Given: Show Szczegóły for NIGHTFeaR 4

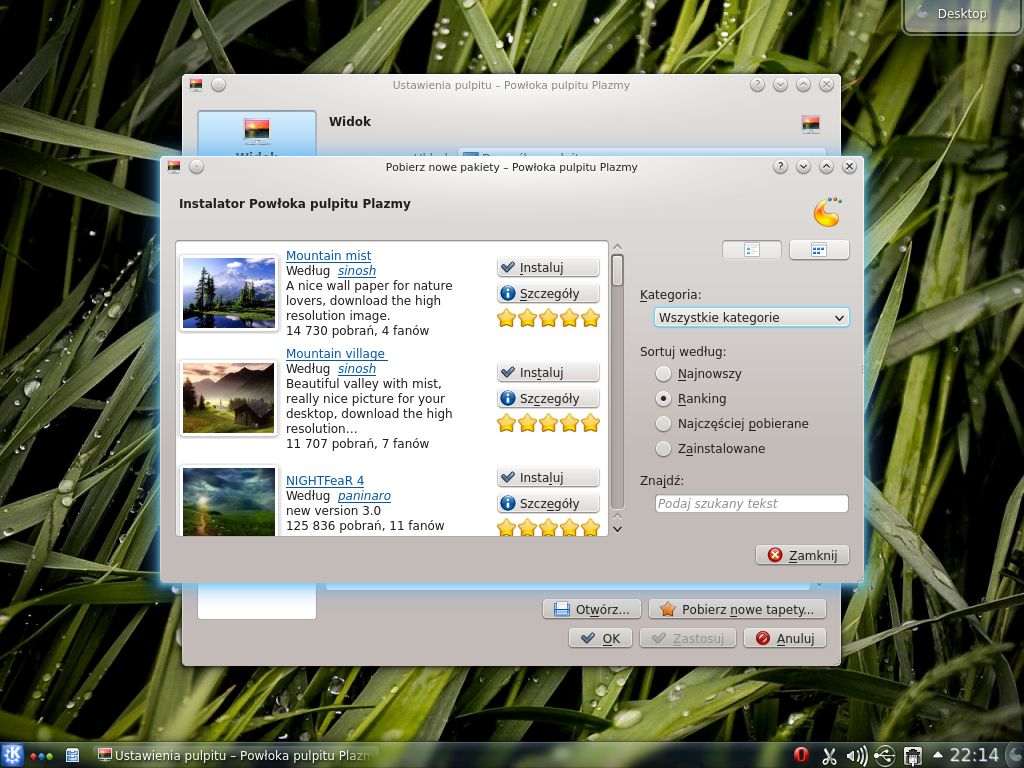Looking at the screenshot, I should (548, 504).
